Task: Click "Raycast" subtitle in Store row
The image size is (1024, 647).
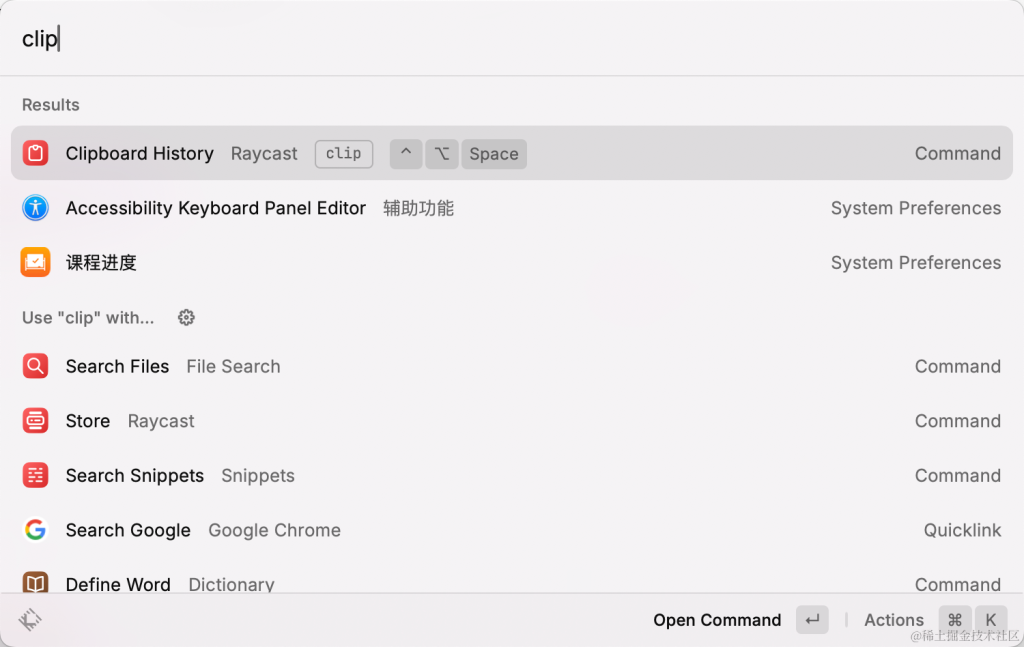Action: pos(161,421)
